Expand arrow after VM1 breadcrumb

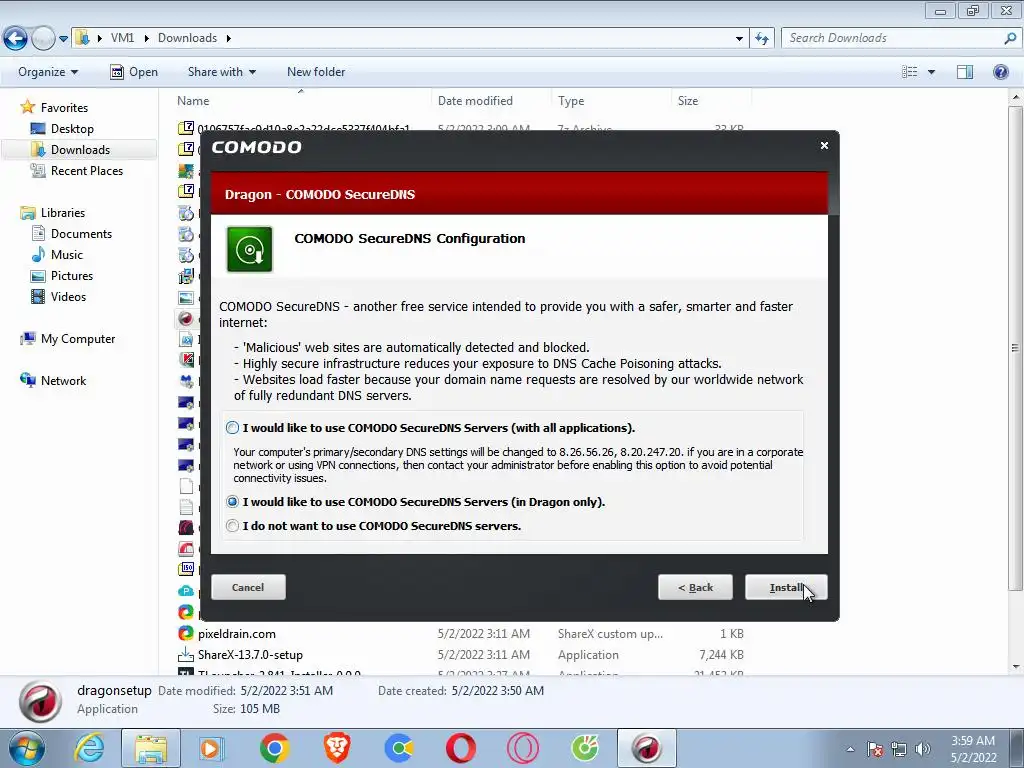(x=146, y=38)
